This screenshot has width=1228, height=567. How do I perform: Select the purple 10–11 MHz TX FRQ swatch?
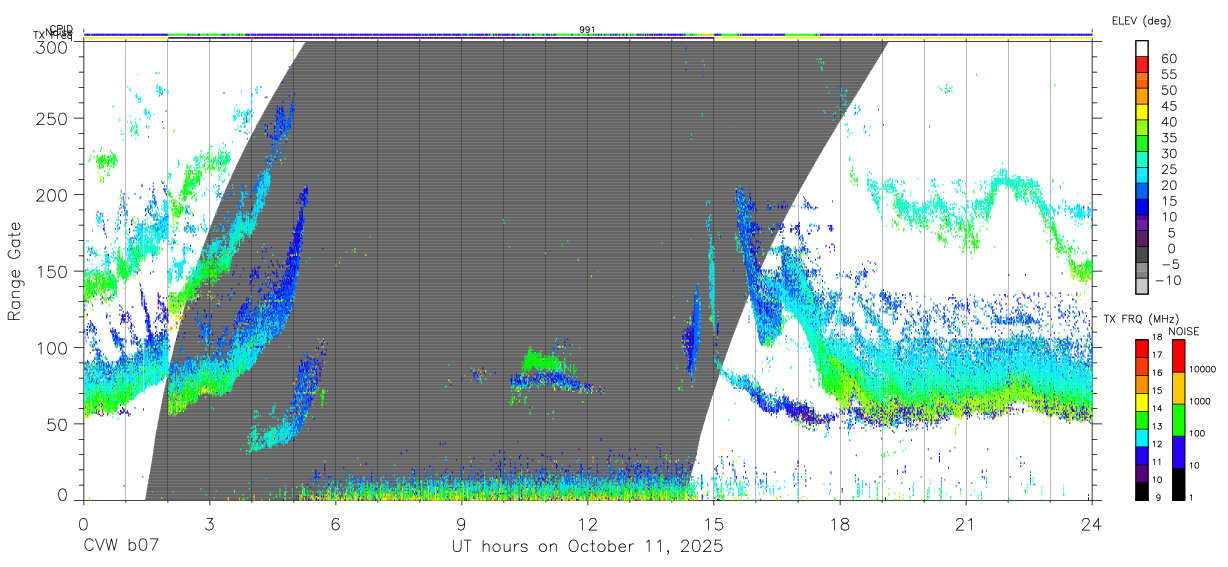pos(1141,471)
